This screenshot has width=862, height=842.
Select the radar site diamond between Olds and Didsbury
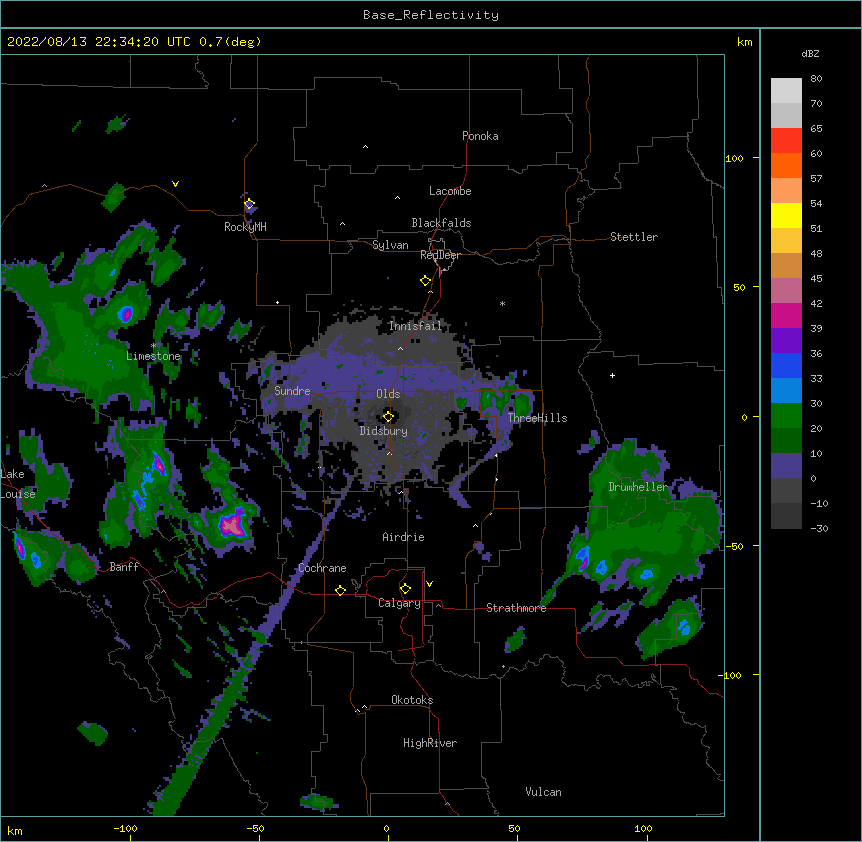tap(388, 416)
